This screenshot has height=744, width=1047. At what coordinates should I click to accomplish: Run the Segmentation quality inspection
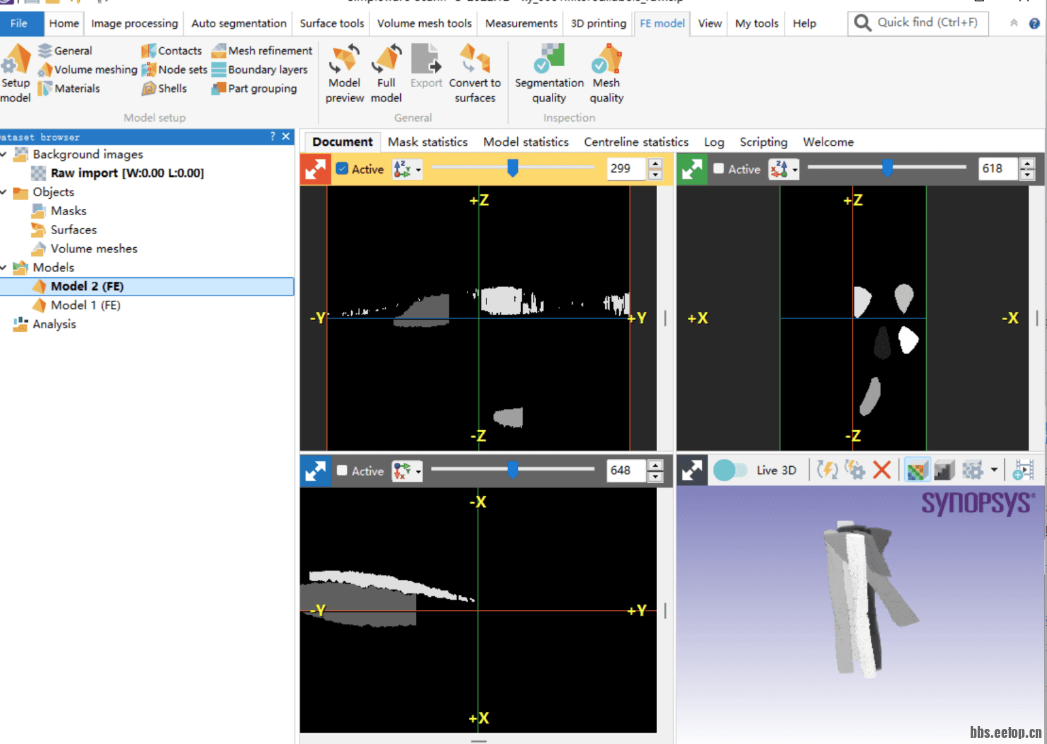point(548,63)
